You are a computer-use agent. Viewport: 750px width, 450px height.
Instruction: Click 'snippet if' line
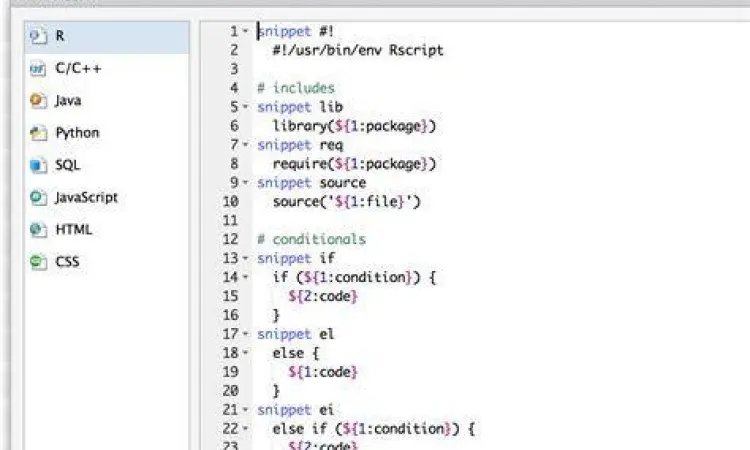296,258
